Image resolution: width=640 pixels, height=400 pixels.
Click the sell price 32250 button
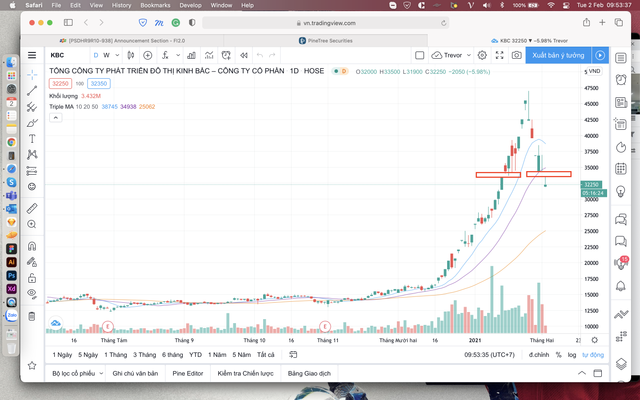pos(60,83)
